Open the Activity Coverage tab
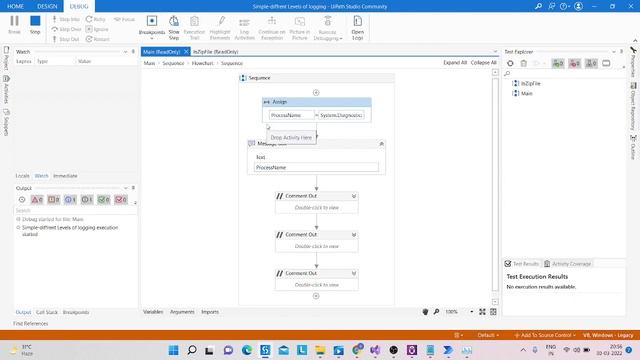The height and width of the screenshot is (360, 640). (567, 264)
